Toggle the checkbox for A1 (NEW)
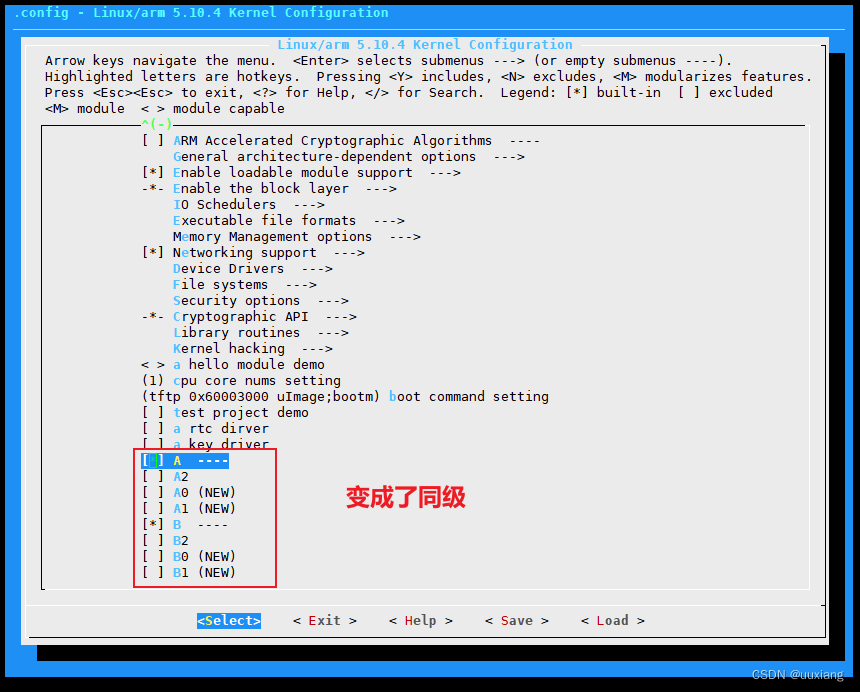Screen dimensions: 860x692 click(x=152, y=509)
